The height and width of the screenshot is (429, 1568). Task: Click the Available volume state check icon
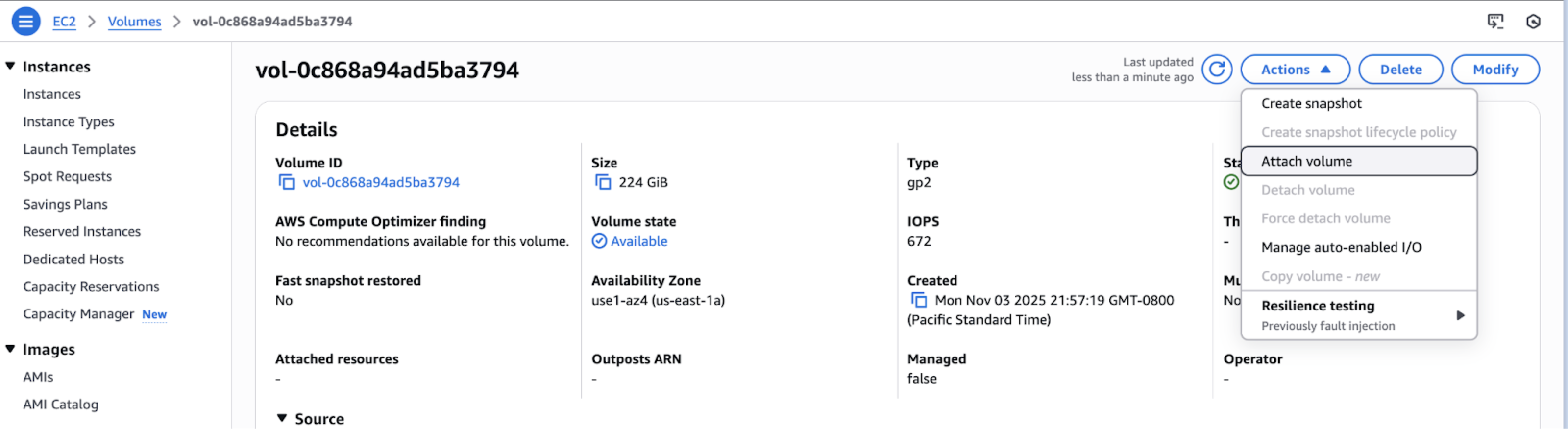[599, 241]
